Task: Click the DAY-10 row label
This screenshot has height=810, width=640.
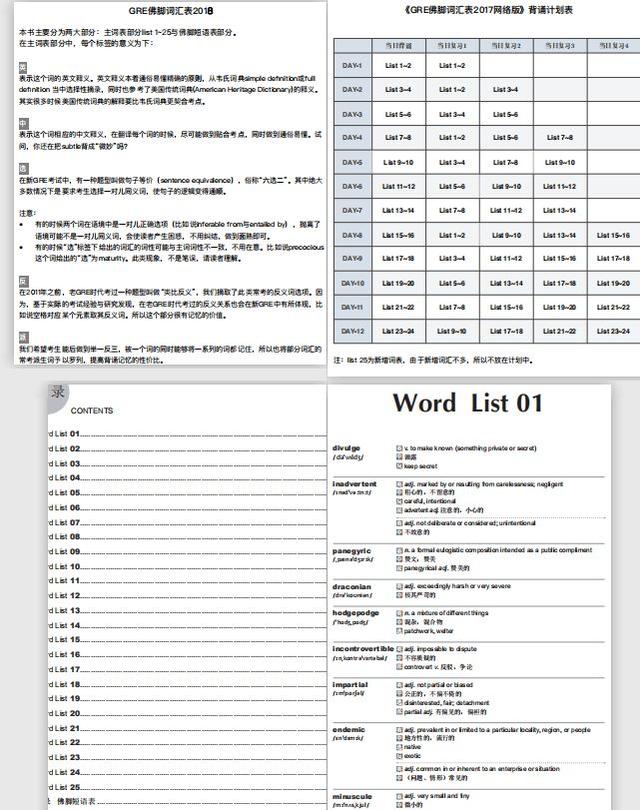Action: coord(352,284)
